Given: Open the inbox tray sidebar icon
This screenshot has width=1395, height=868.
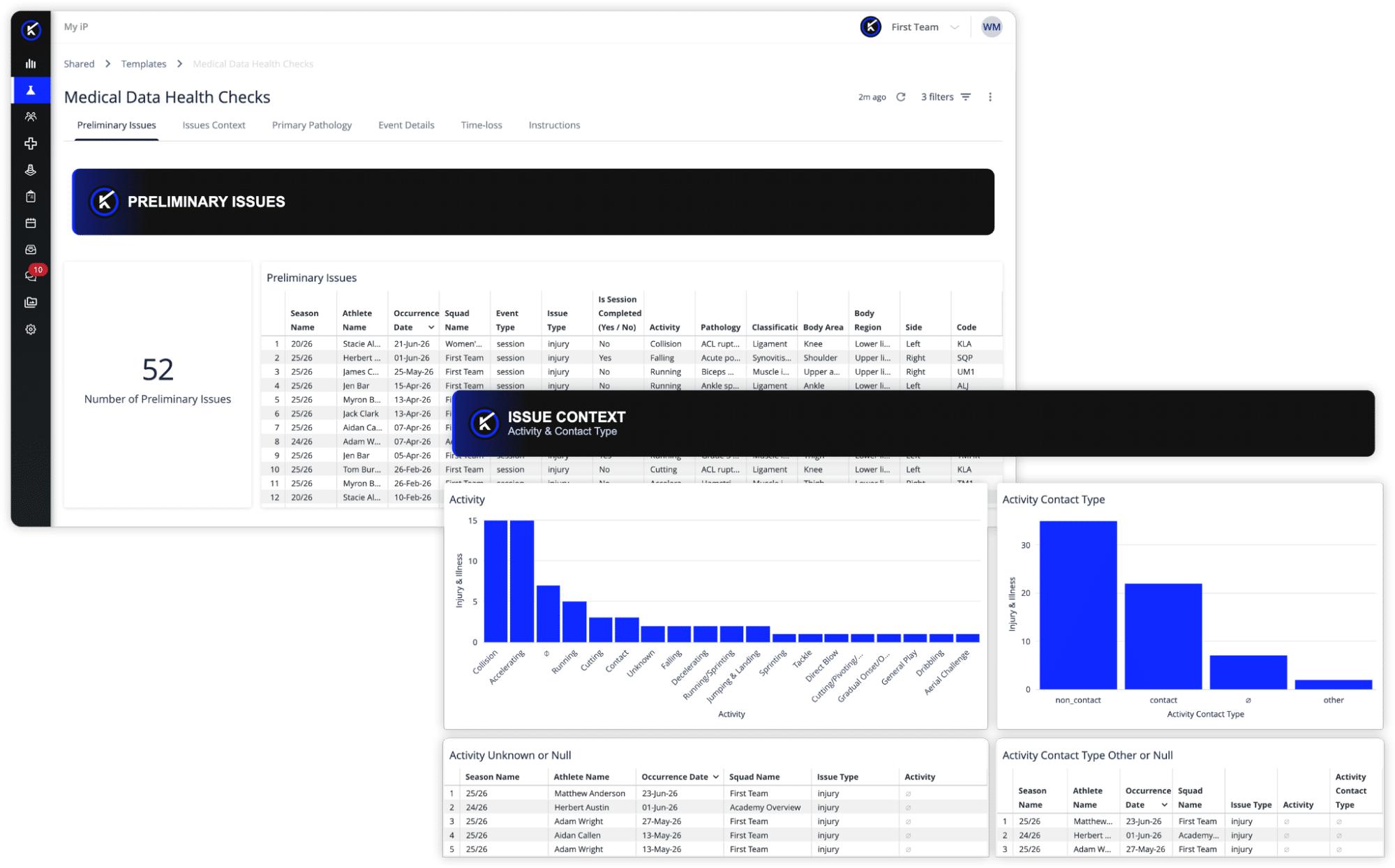Looking at the screenshot, I should pos(31,250).
